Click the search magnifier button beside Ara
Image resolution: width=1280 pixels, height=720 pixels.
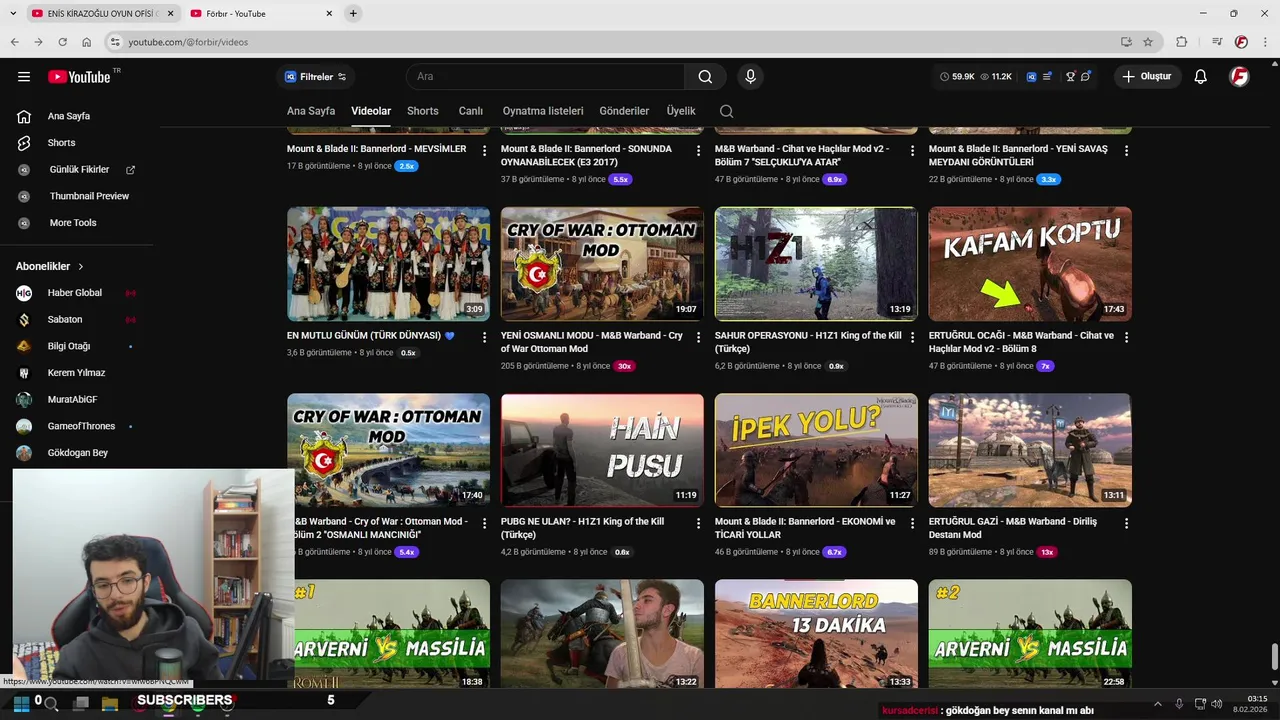(705, 77)
